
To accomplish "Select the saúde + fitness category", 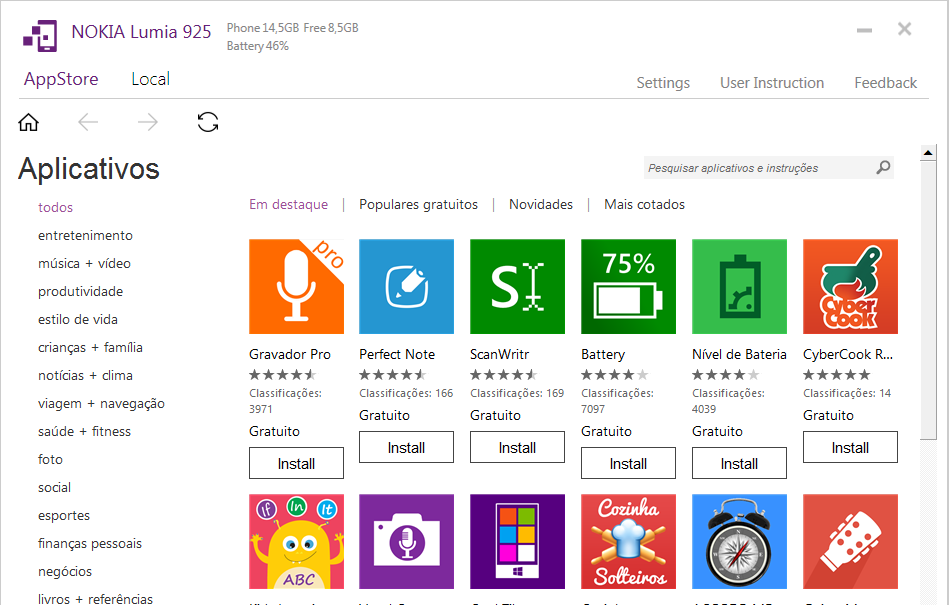I will point(84,431).
